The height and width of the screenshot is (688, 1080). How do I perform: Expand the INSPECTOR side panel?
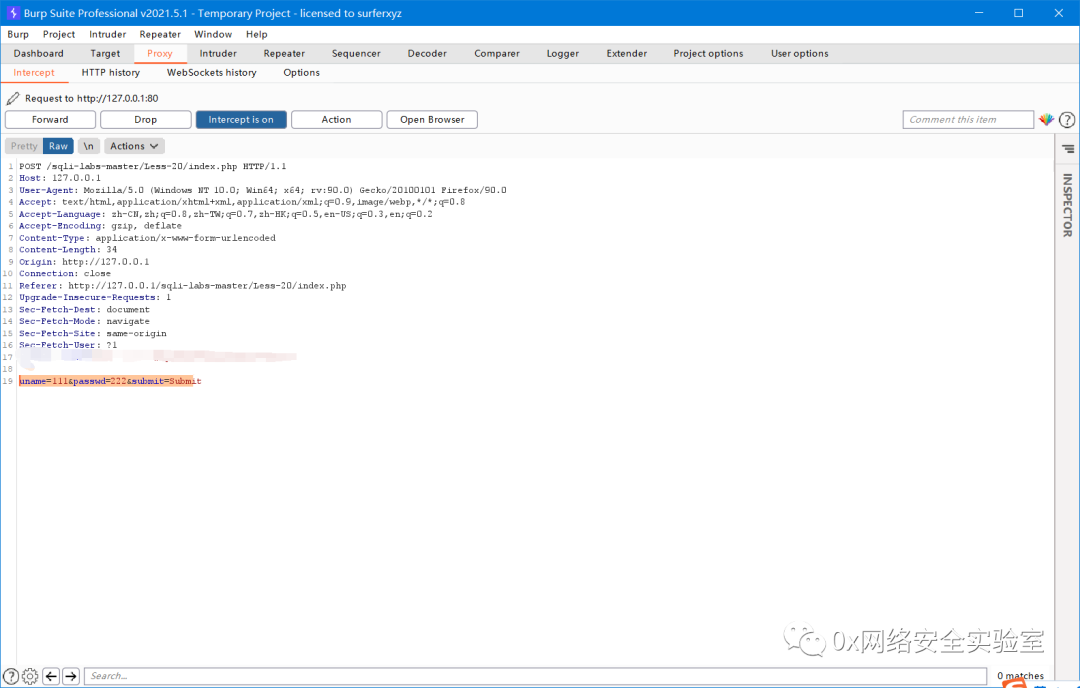1067,205
